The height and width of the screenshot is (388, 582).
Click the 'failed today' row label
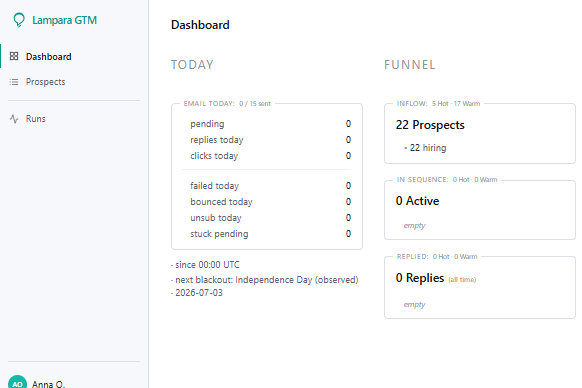(x=215, y=186)
